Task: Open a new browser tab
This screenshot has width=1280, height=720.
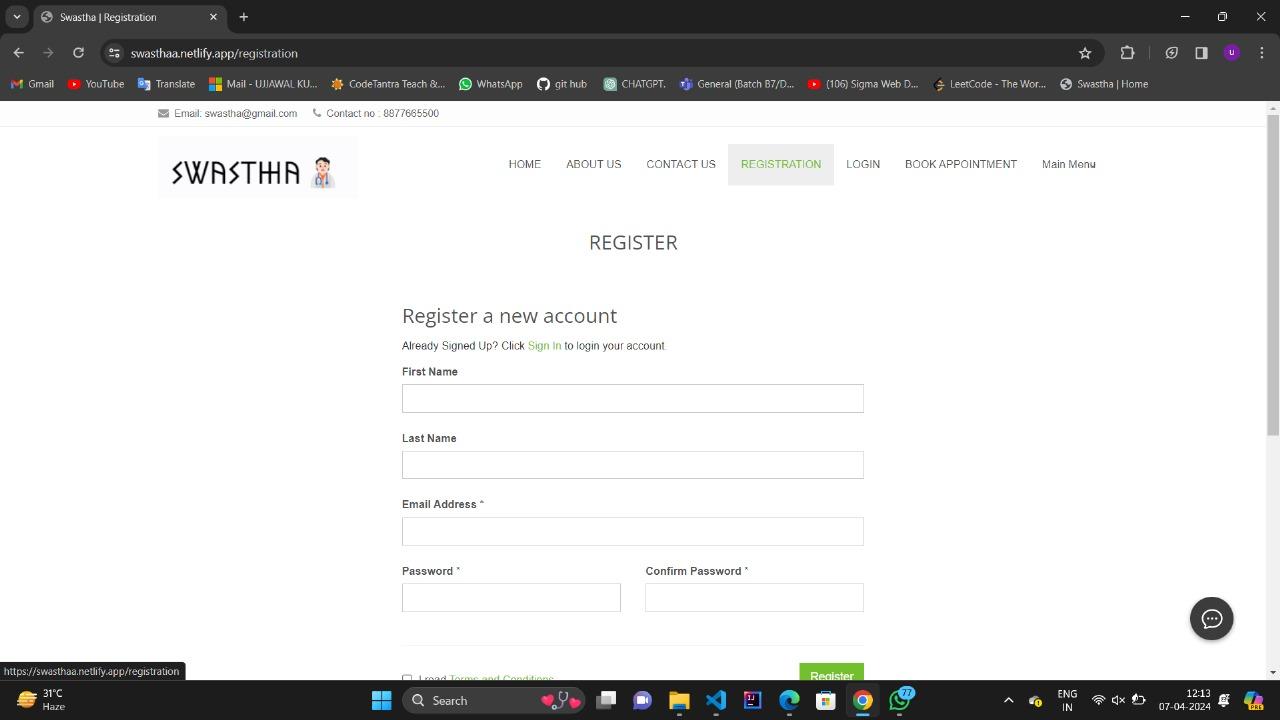Action: pyautogui.click(x=243, y=17)
